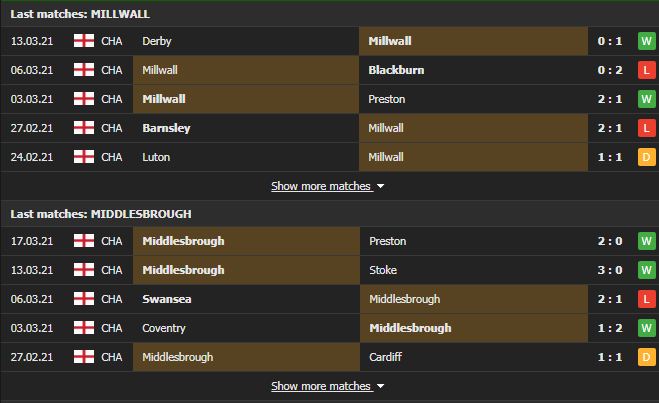
Task: Click England flag in the Barnsley match row
Action: pos(84,128)
